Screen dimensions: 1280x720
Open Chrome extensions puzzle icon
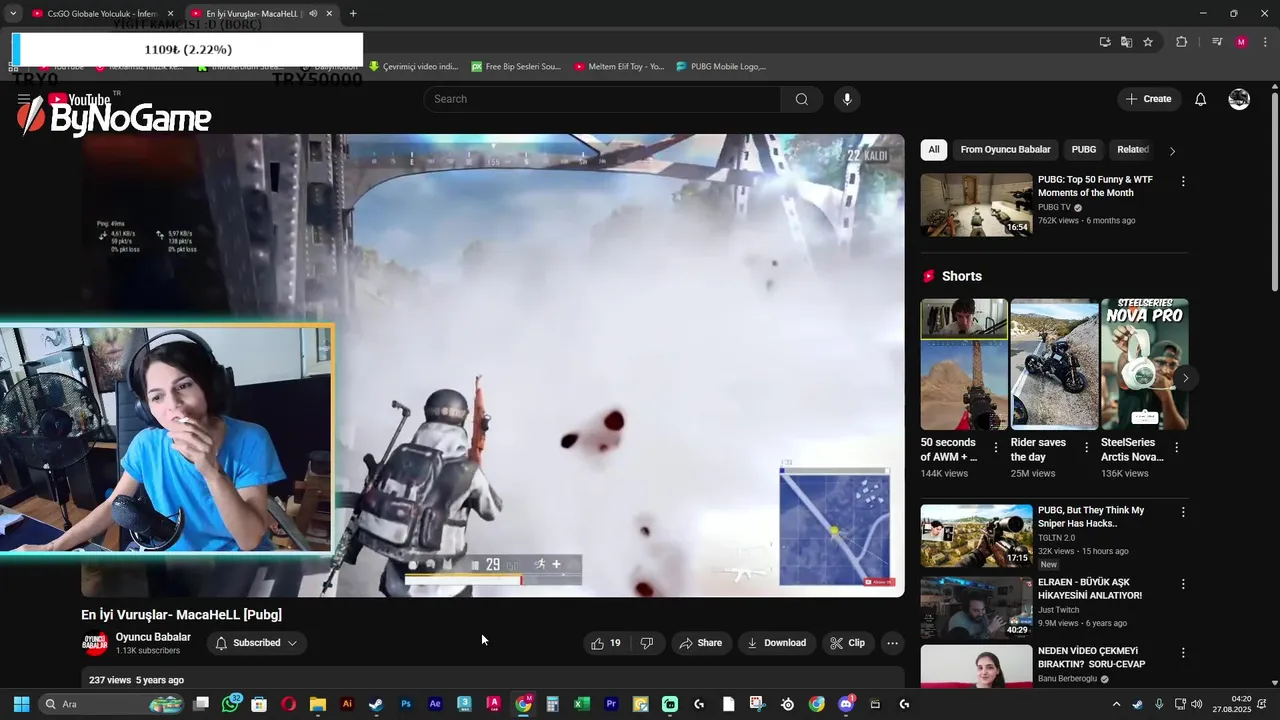pos(1182,42)
